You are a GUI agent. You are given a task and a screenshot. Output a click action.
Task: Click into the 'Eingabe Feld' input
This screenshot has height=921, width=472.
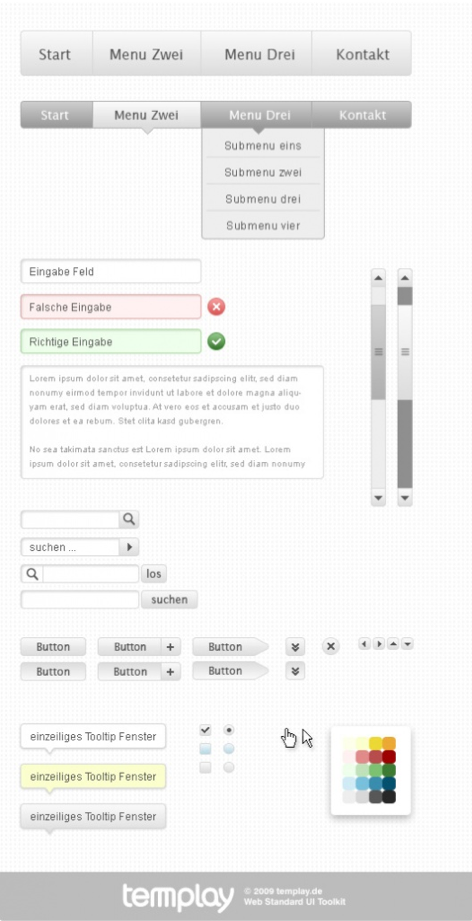[x=111, y=271]
